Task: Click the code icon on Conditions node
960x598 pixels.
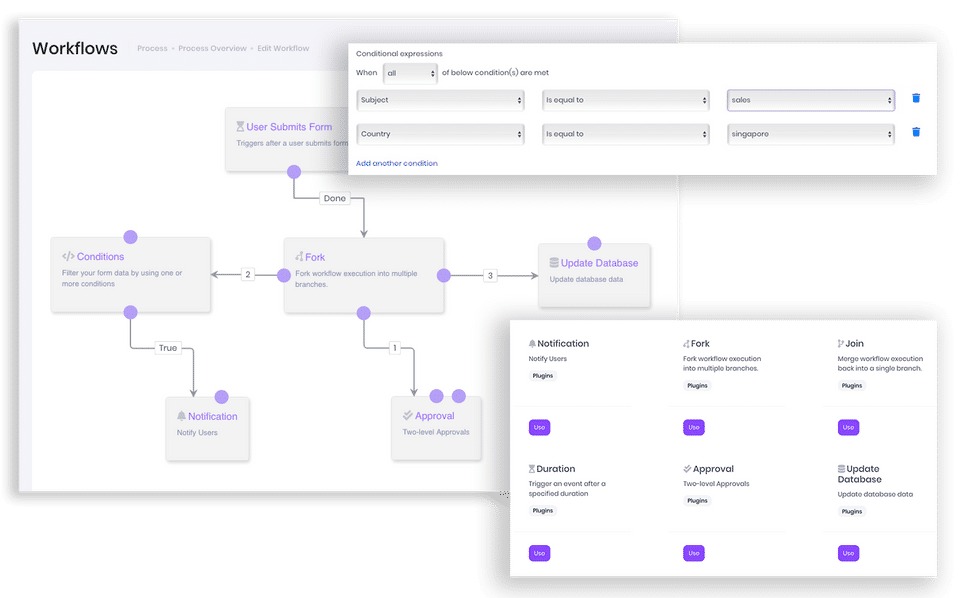Action: coord(68,256)
